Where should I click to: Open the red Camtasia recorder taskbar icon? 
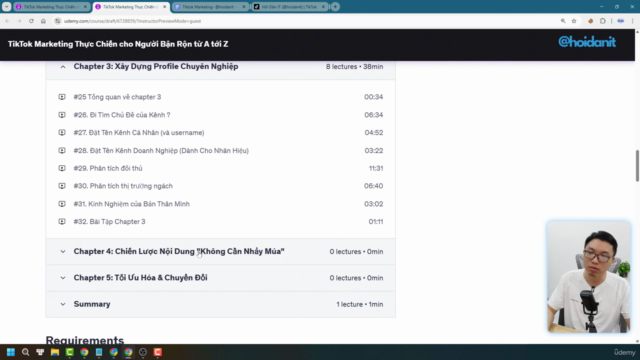[x=158, y=352]
